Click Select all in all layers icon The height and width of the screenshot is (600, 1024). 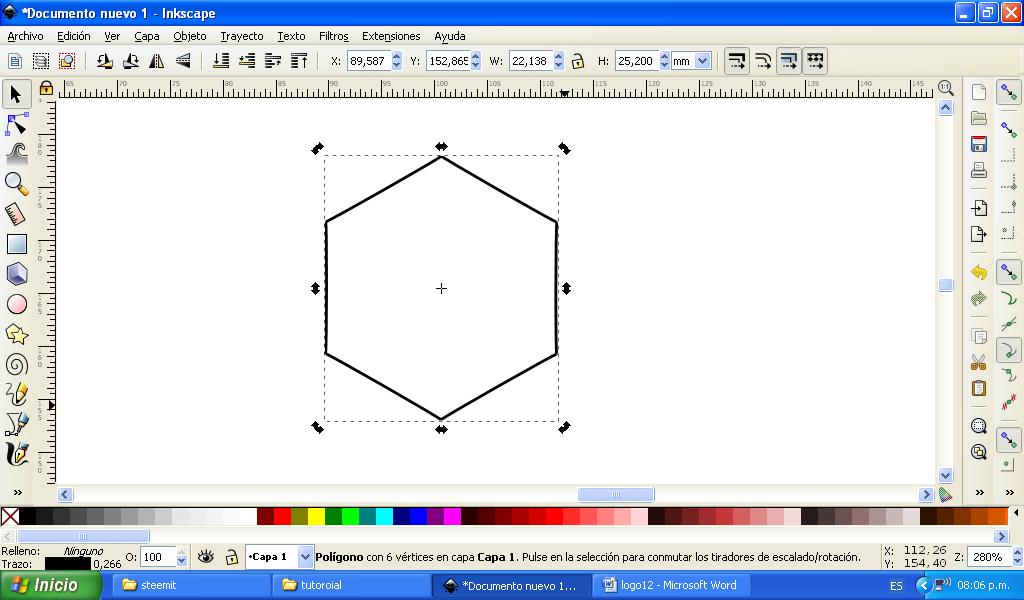click(x=40, y=61)
